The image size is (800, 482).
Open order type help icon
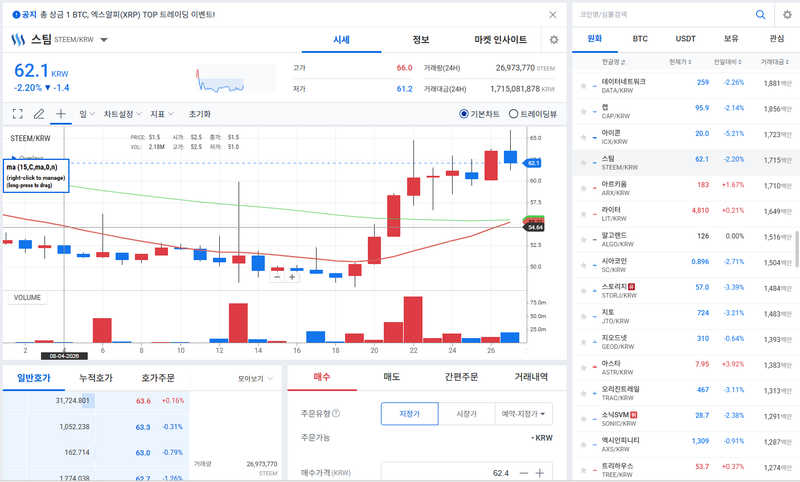pyautogui.click(x=336, y=413)
